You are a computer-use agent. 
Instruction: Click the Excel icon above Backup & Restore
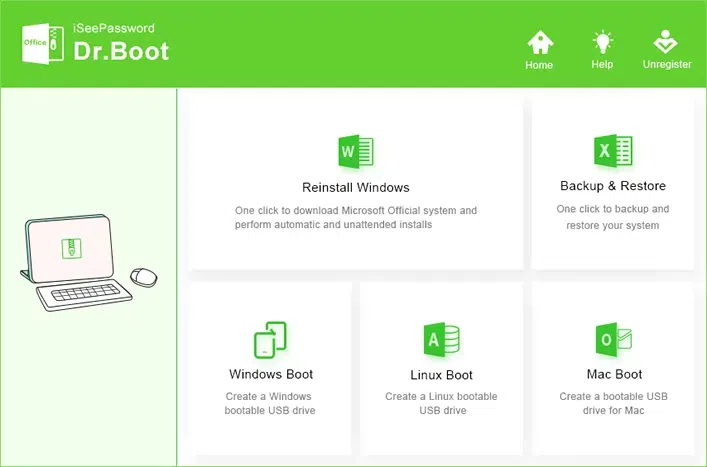point(612,151)
